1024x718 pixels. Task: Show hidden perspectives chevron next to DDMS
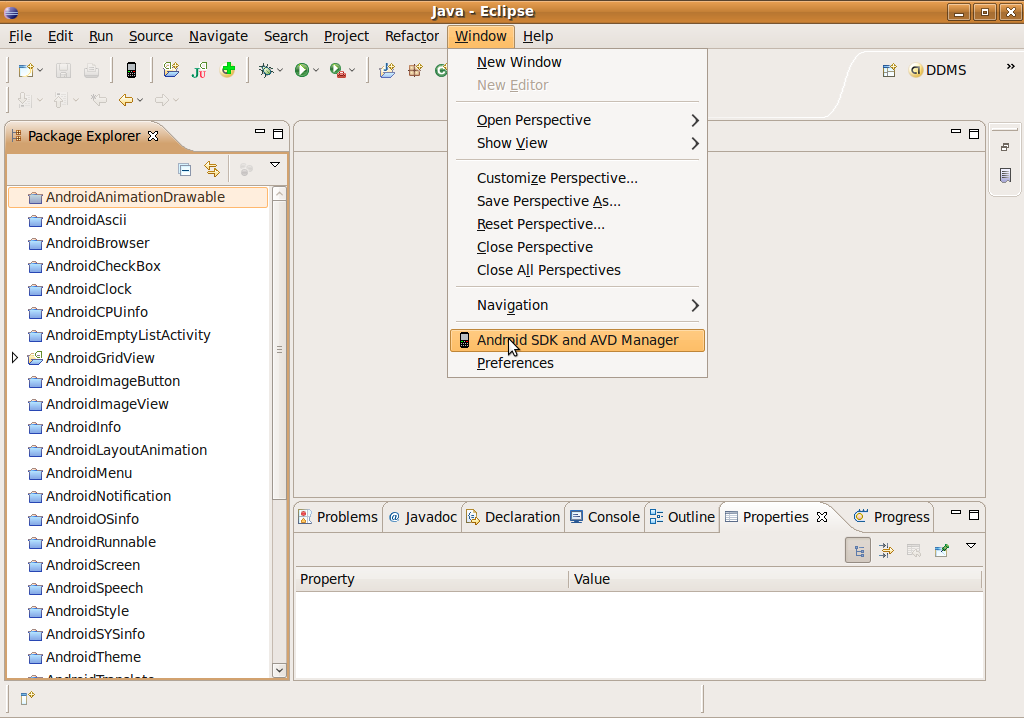1010,67
